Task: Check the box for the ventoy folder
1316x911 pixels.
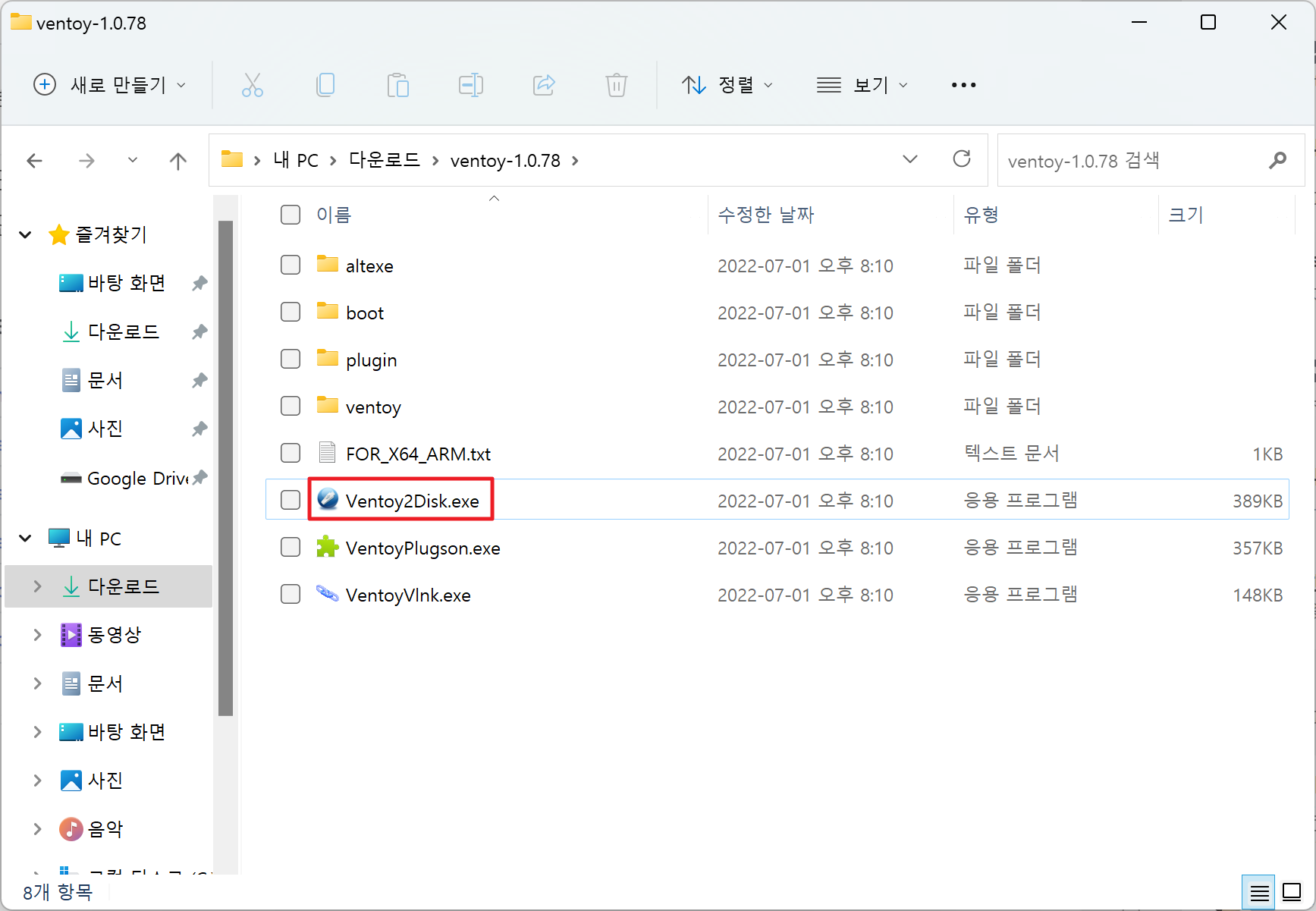Action: (x=291, y=406)
